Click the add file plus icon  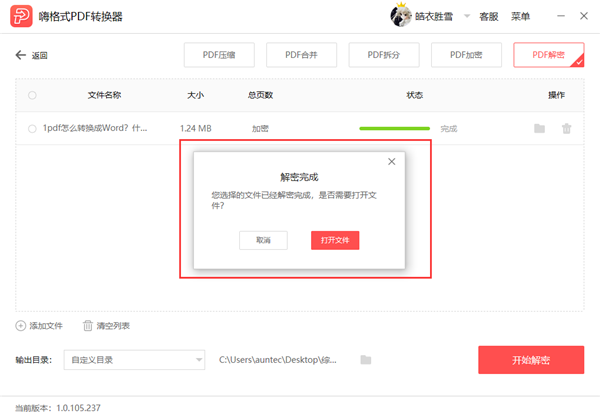(21, 326)
